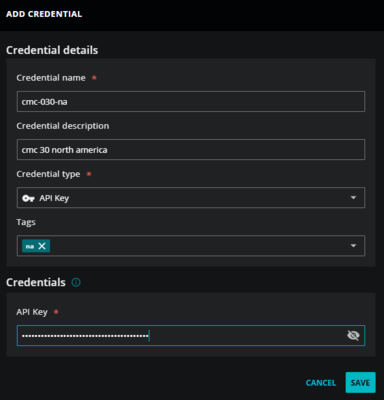Screen dimensions: 384x400
Task: Click the 'Credential name' label
Action: tap(51, 78)
